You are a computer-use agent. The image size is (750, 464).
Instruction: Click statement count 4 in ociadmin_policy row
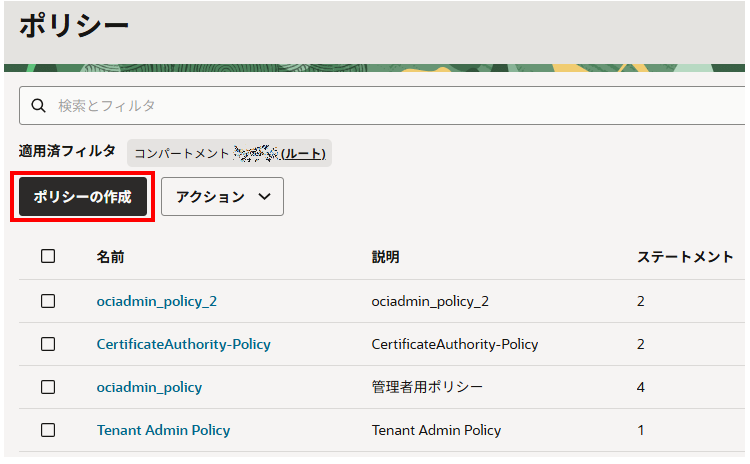click(x=641, y=387)
